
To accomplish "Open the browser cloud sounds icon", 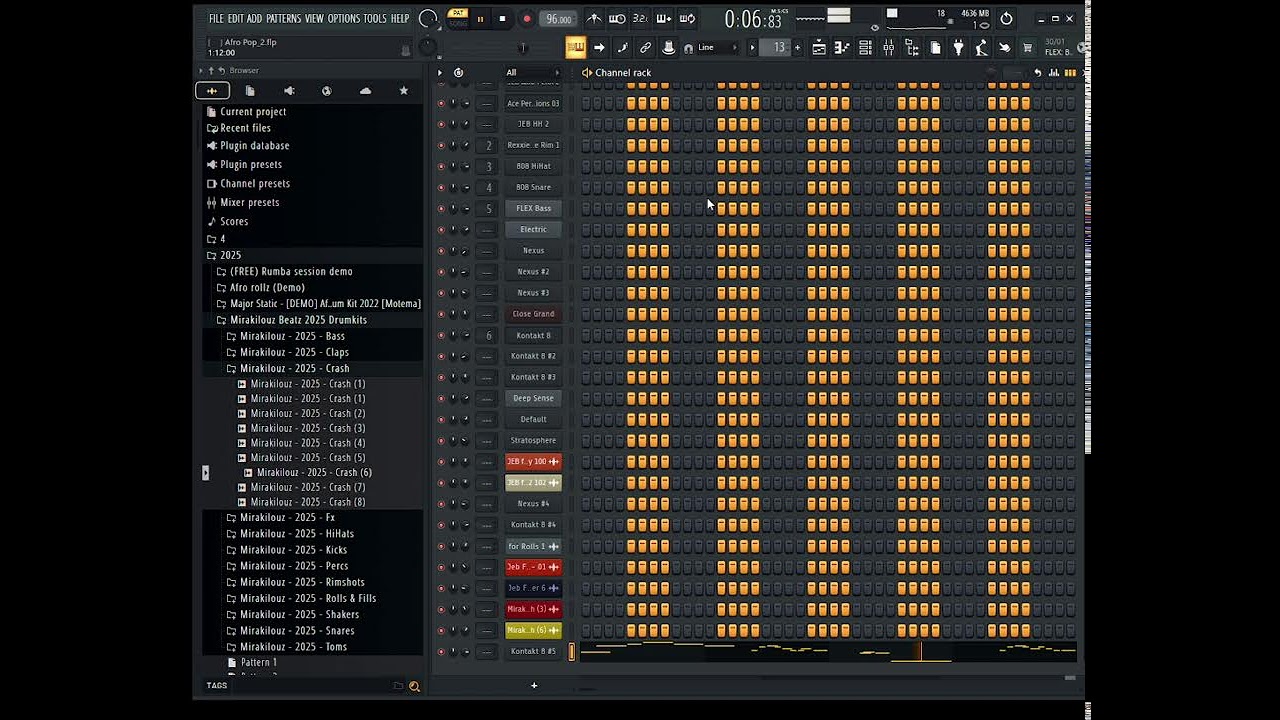I will click(x=365, y=91).
